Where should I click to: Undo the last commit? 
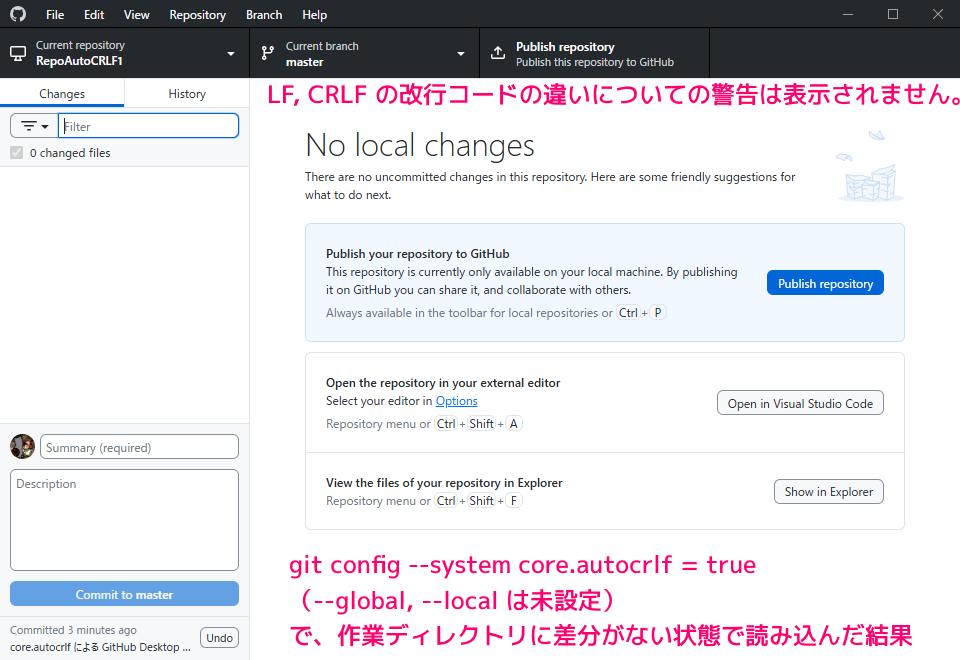tap(219, 638)
